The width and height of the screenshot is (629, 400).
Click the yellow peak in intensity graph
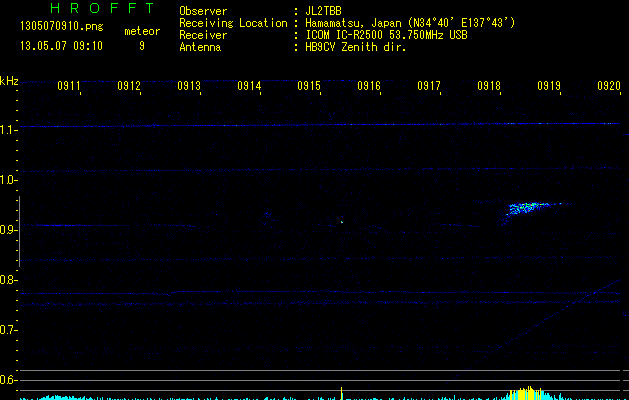527,392
